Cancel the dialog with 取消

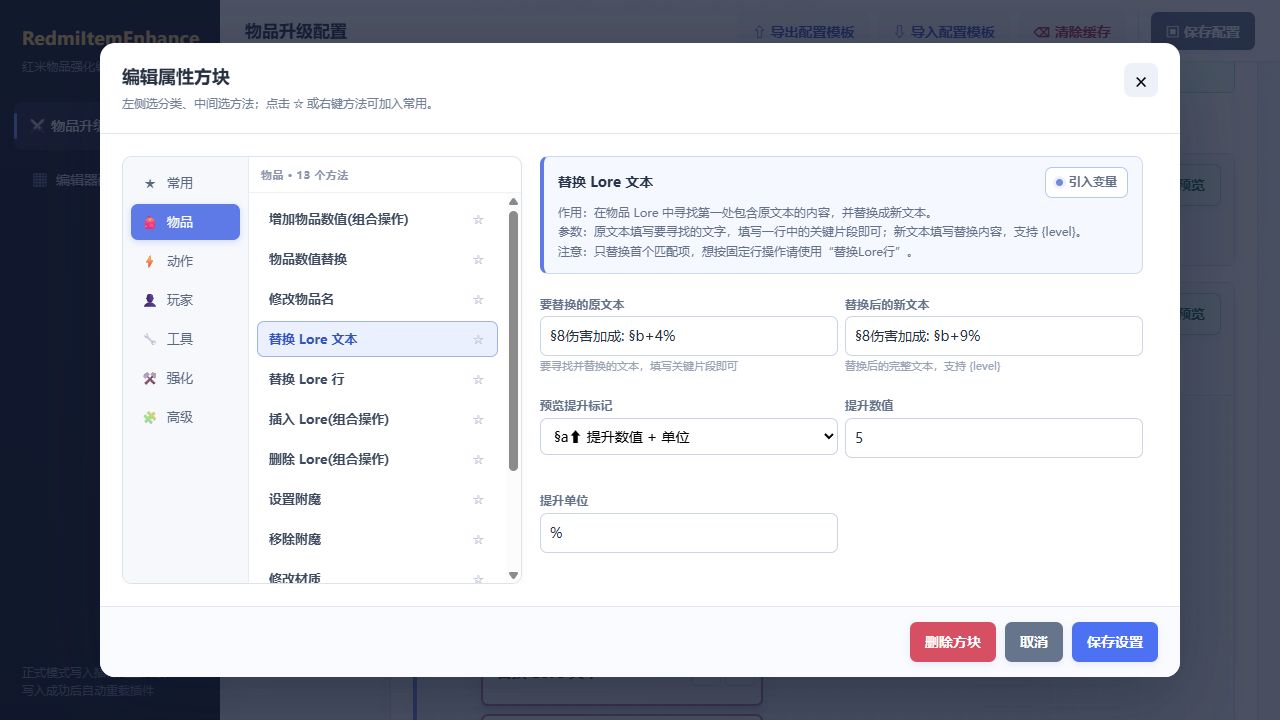tap(1034, 642)
